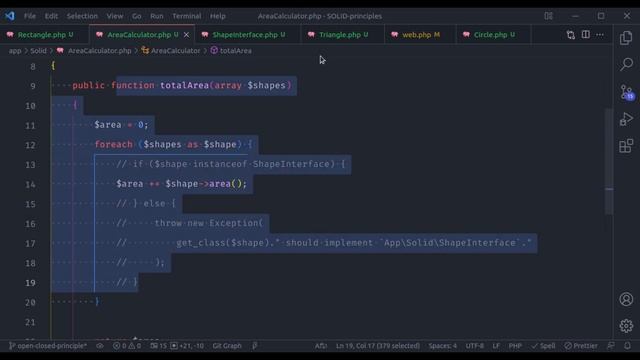The height and width of the screenshot is (360, 640).
Task: Click the editor vertical scrollbar thumb
Action: [x=609, y=161]
